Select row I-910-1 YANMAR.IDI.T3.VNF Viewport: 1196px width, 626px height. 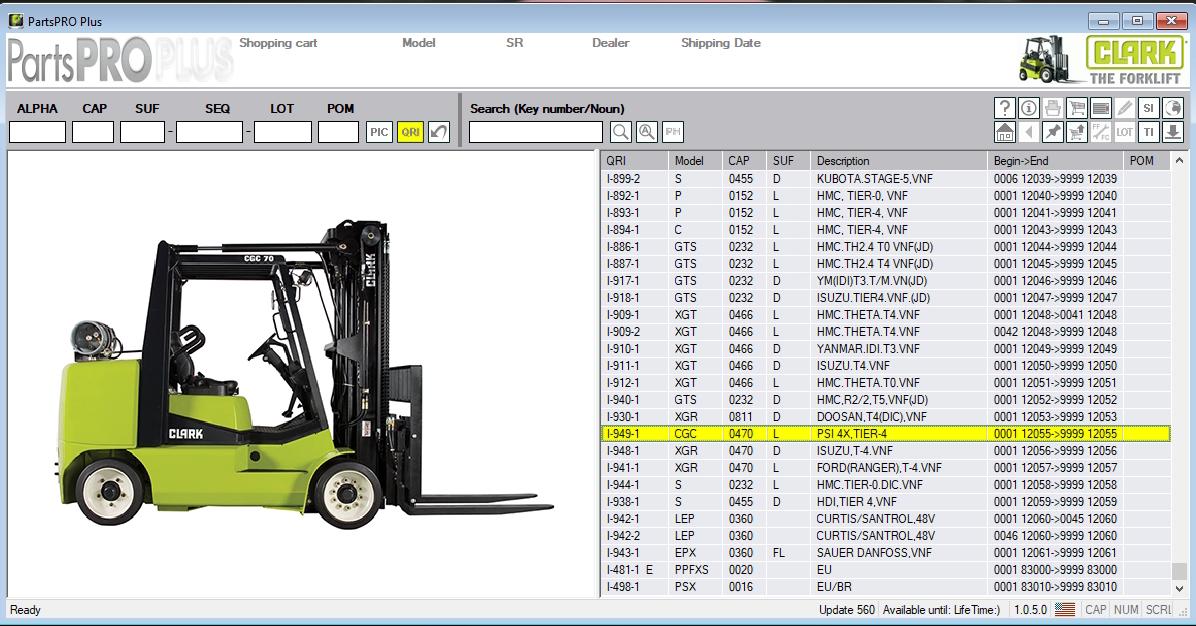click(x=886, y=348)
